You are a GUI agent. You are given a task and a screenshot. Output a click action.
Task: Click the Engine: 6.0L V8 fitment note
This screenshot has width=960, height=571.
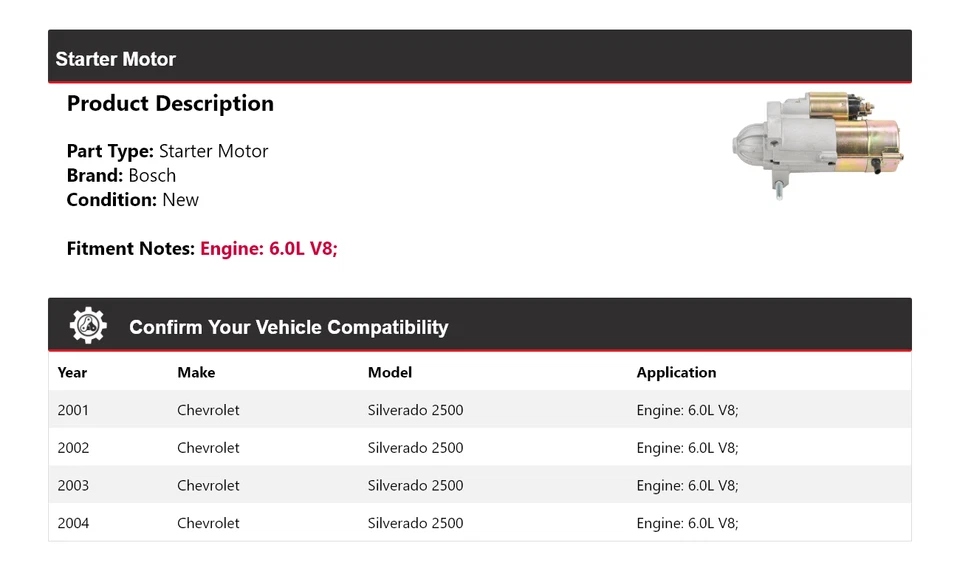pos(269,248)
